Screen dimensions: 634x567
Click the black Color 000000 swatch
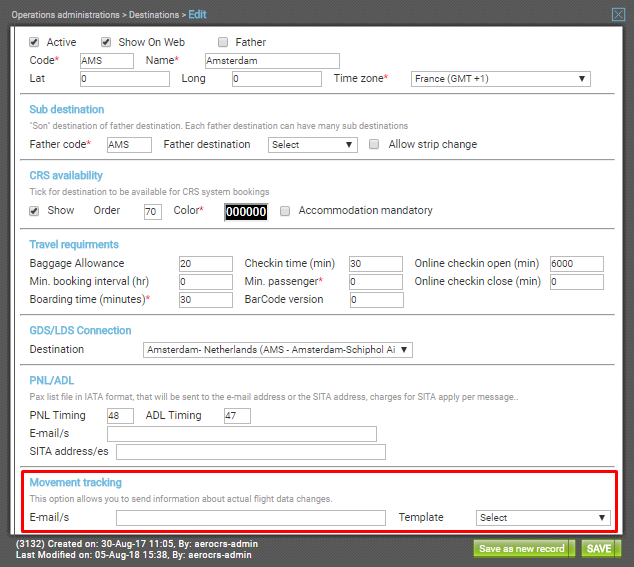[246, 212]
